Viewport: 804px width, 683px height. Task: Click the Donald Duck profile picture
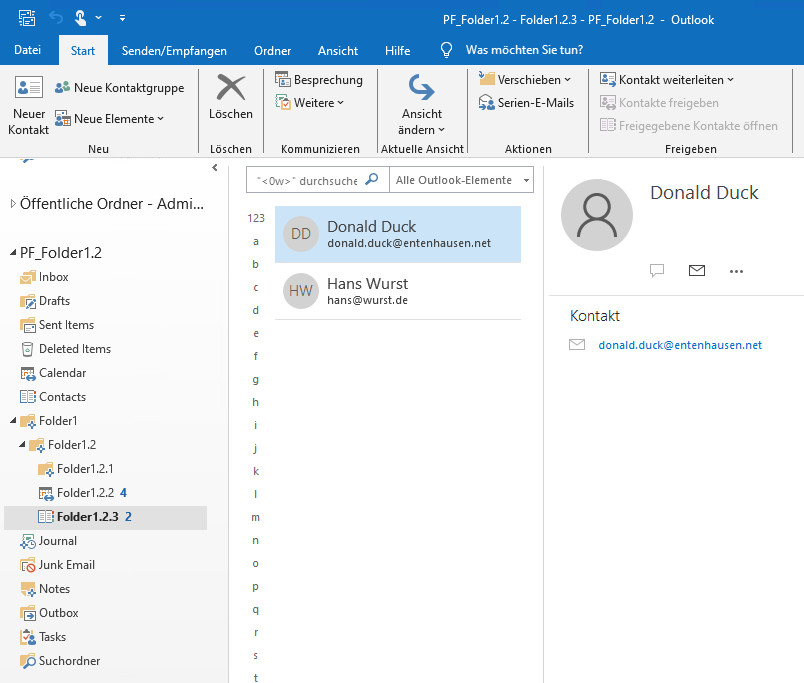[597, 215]
